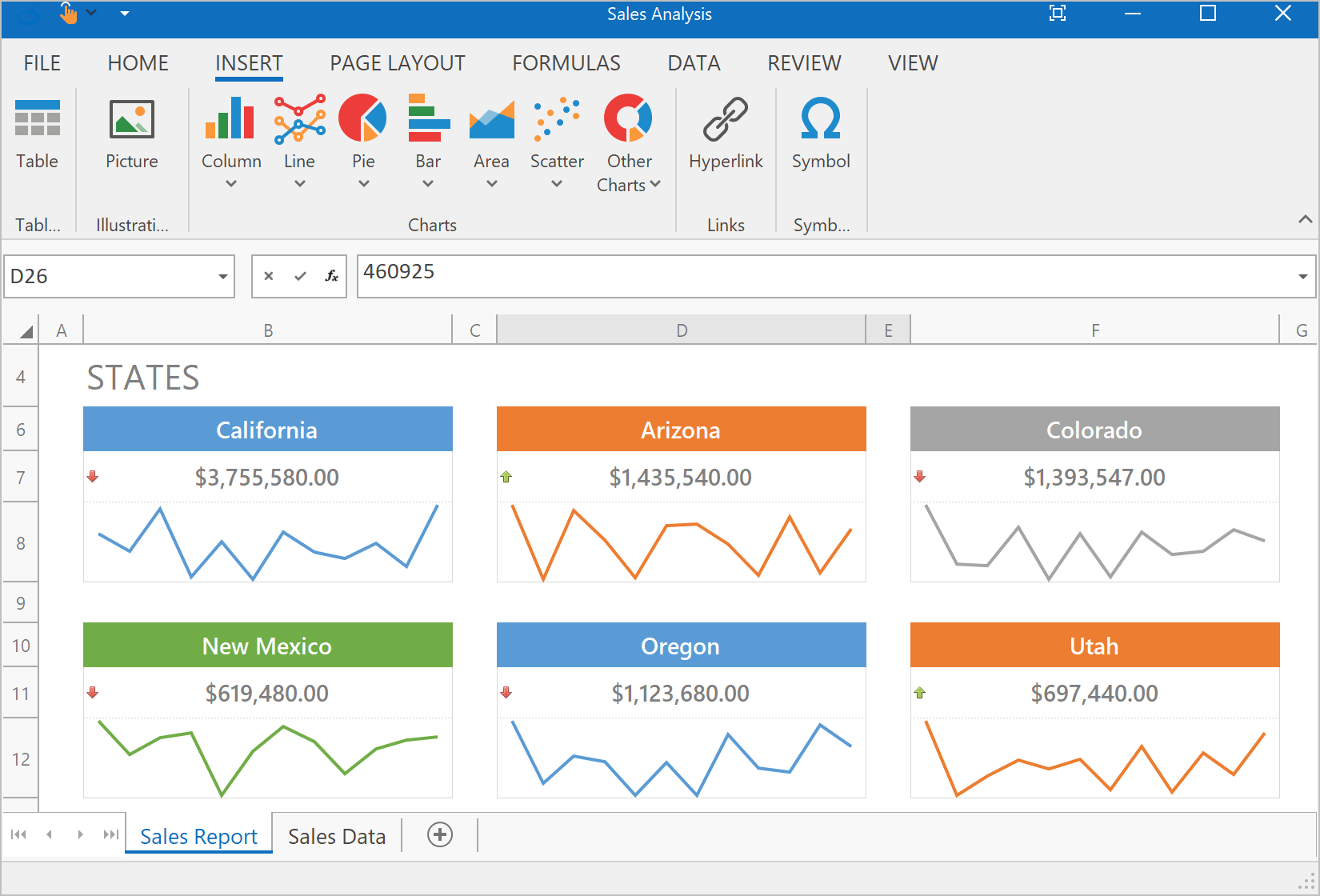Click the Picture insert icon
The height and width of the screenshot is (896, 1320).
[x=132, y=133]
